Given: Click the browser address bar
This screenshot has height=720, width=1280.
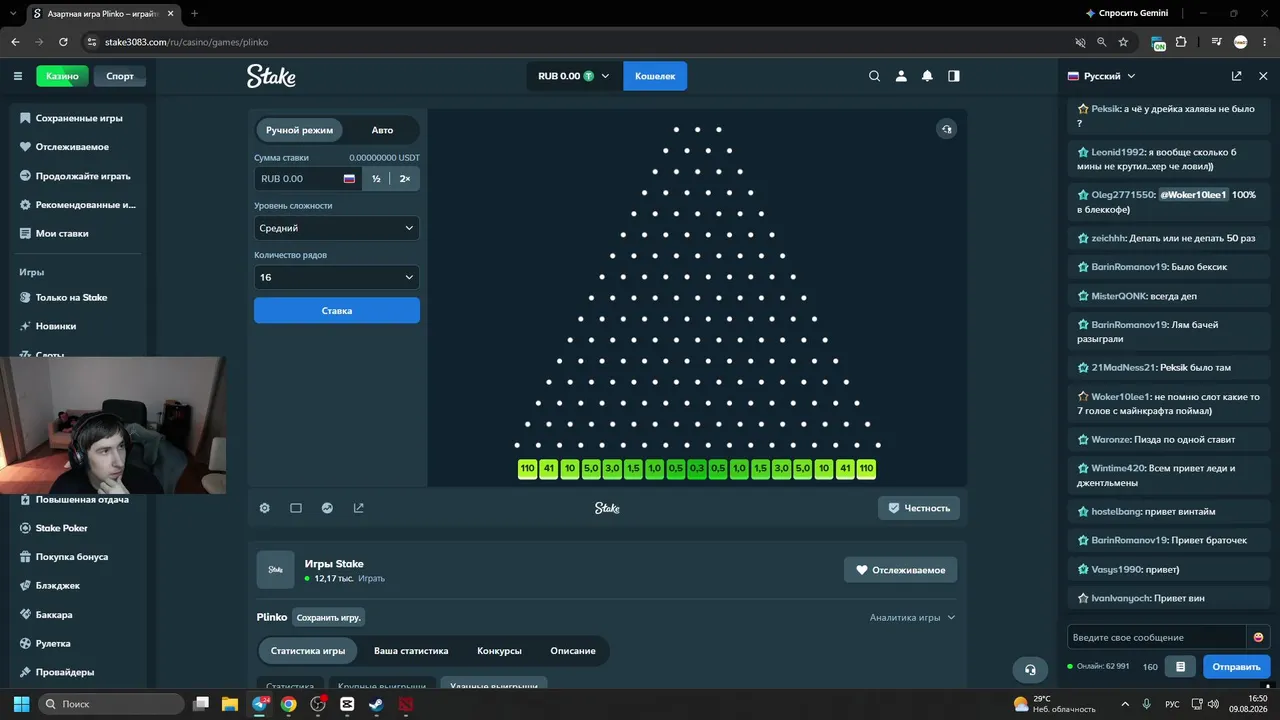Looking at the screenshot, I should 570,42.
